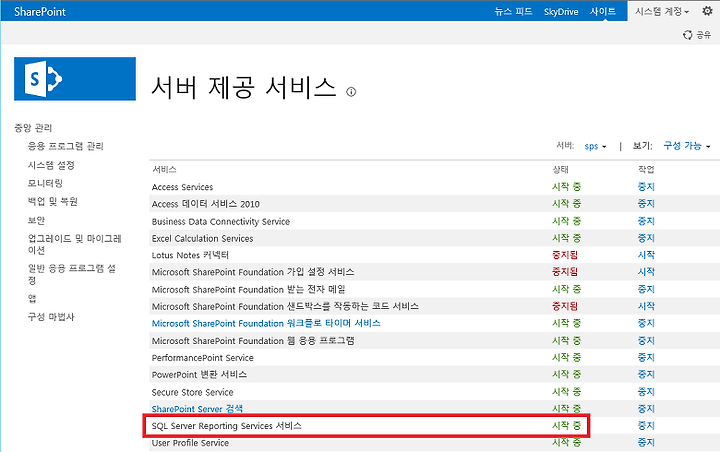Open 일반 응용 프로그램 설정 in the sidebar
This screenshot has width=720, height=452.
point(72,274)
